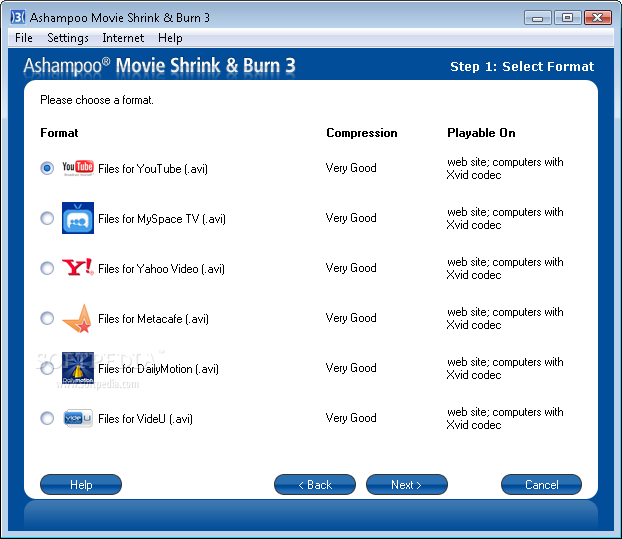Click the Yahoo Video Y! icon
The image size is (622, 539).
(78, 267)
